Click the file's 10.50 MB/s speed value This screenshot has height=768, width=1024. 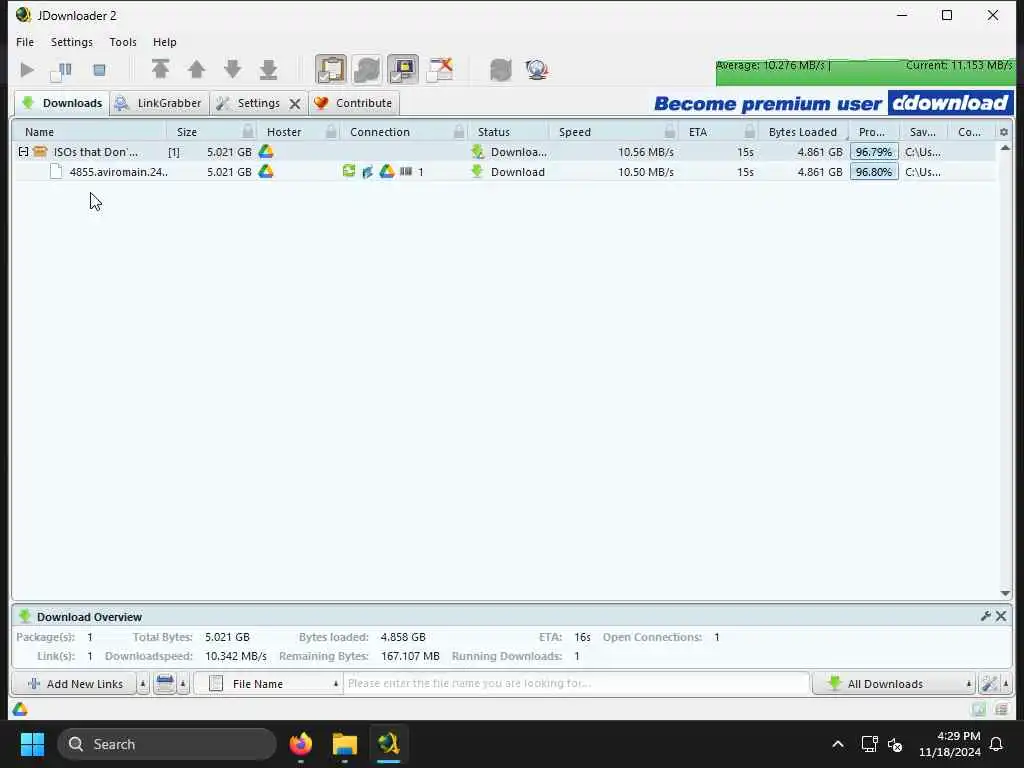pos(645,172)
